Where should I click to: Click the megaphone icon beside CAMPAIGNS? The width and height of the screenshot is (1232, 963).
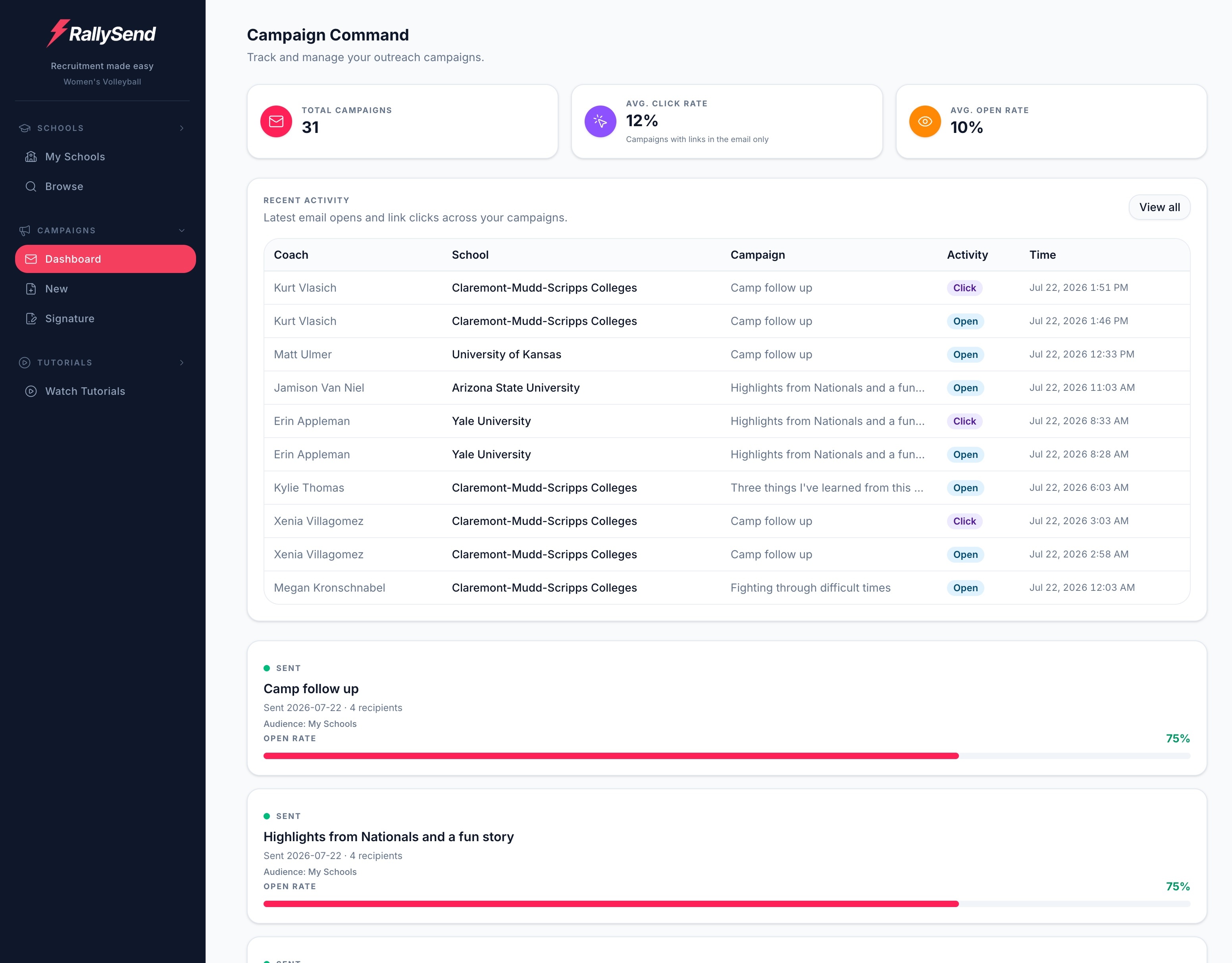[x=25, y=231]
